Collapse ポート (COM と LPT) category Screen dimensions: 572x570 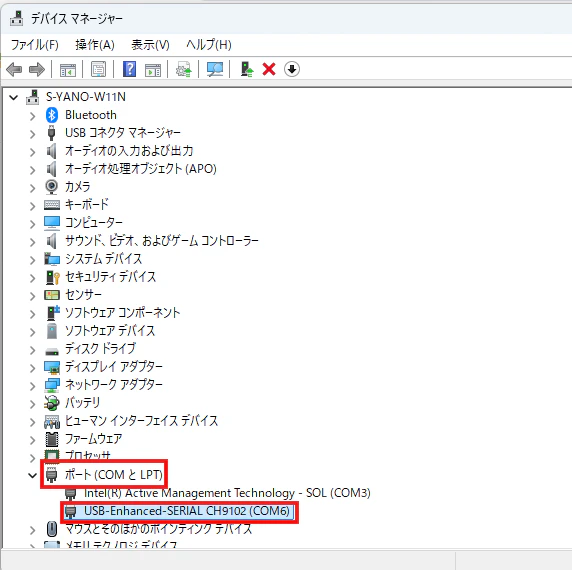[32, 476]
